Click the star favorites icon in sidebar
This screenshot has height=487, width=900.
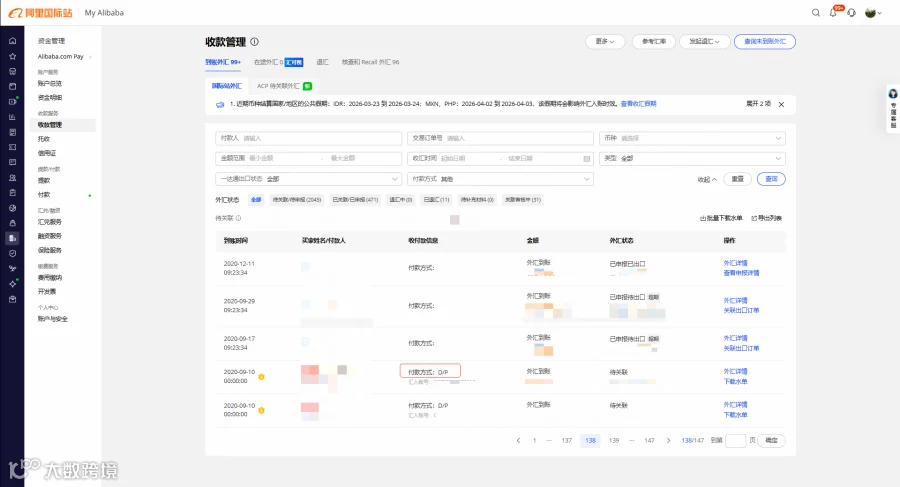13,56
